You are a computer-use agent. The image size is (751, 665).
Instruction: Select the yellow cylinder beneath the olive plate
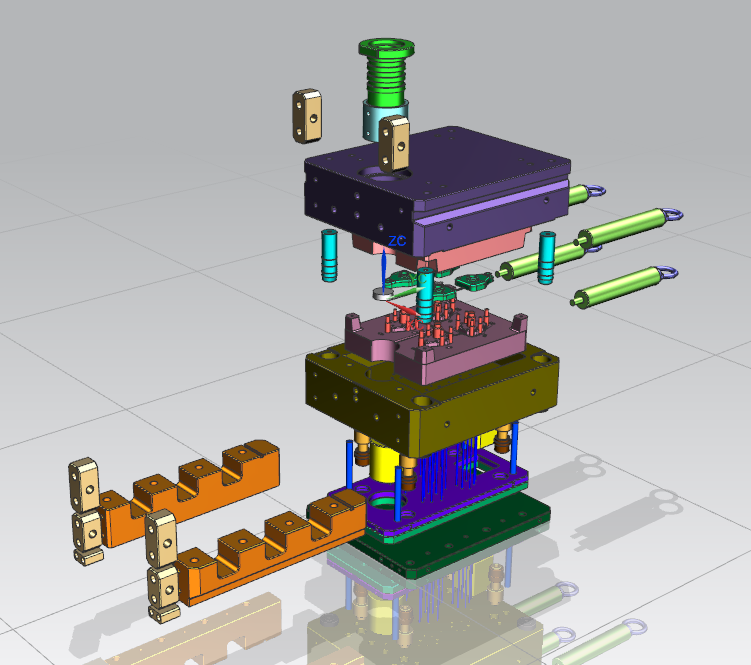(383, 464)
